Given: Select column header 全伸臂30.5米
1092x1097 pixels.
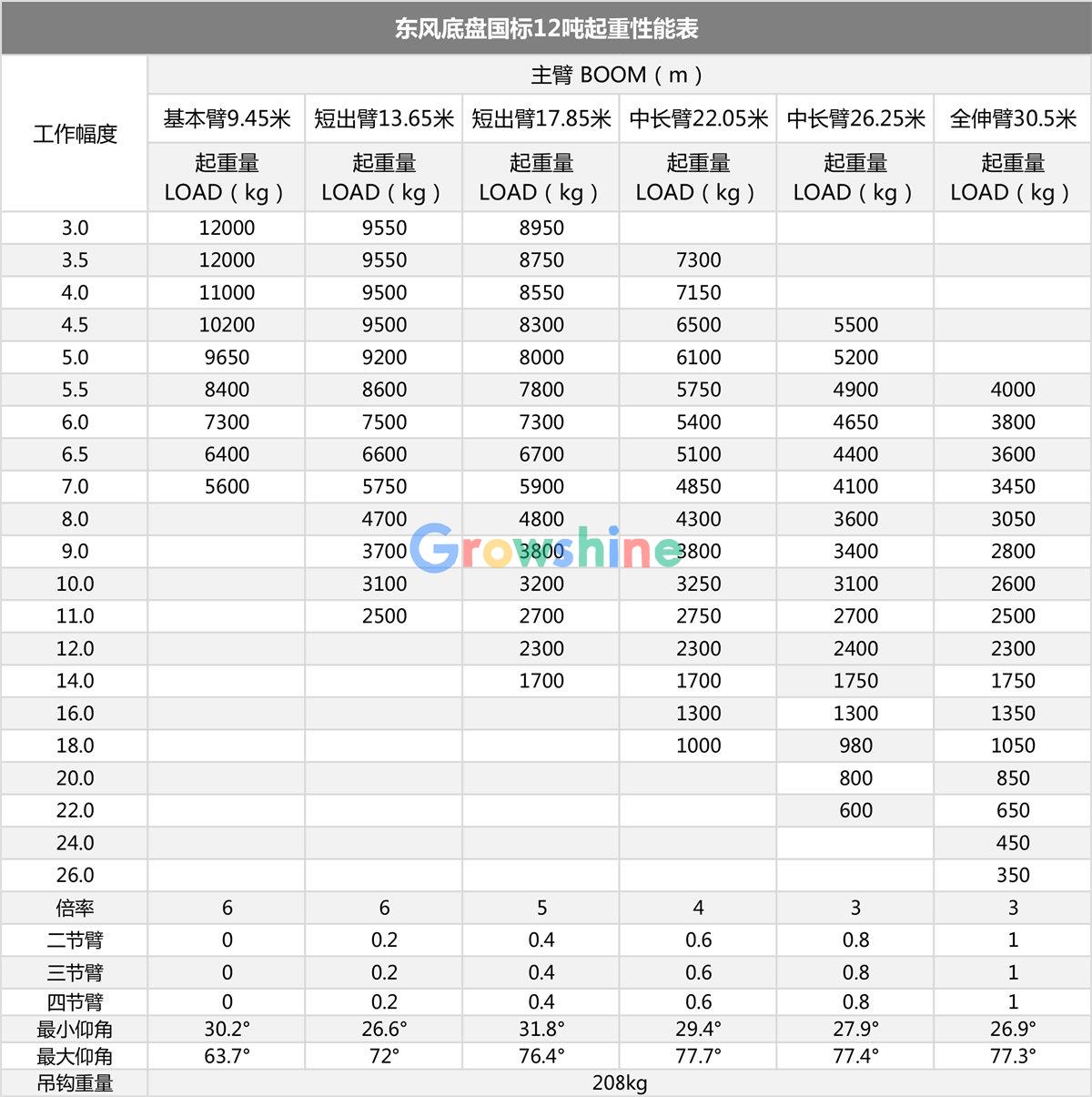Looking at the screenshot, I should [x=1013, y=118].
